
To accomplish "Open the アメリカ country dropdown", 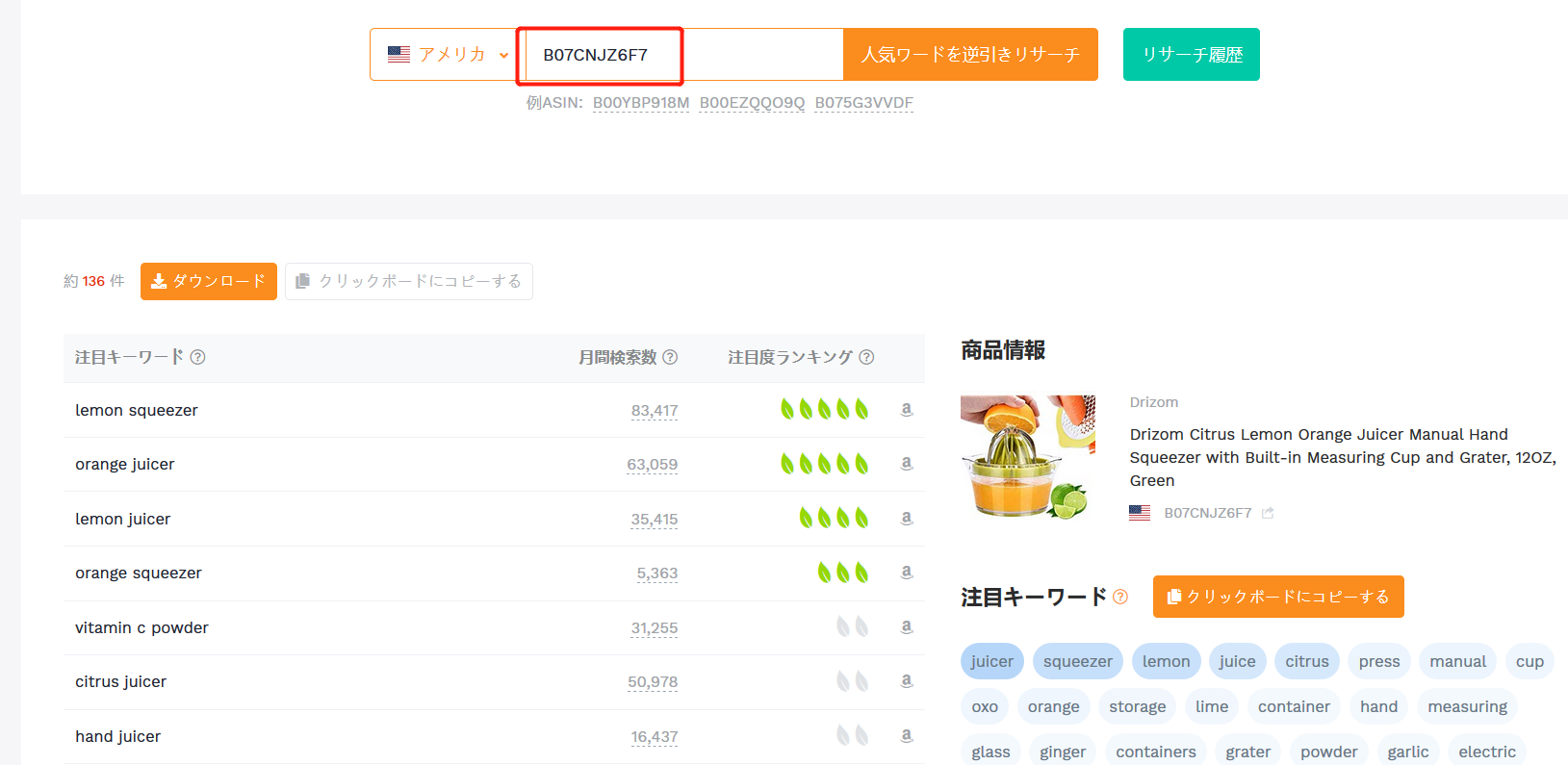I will pyautogui.click(x=448, y=55).
